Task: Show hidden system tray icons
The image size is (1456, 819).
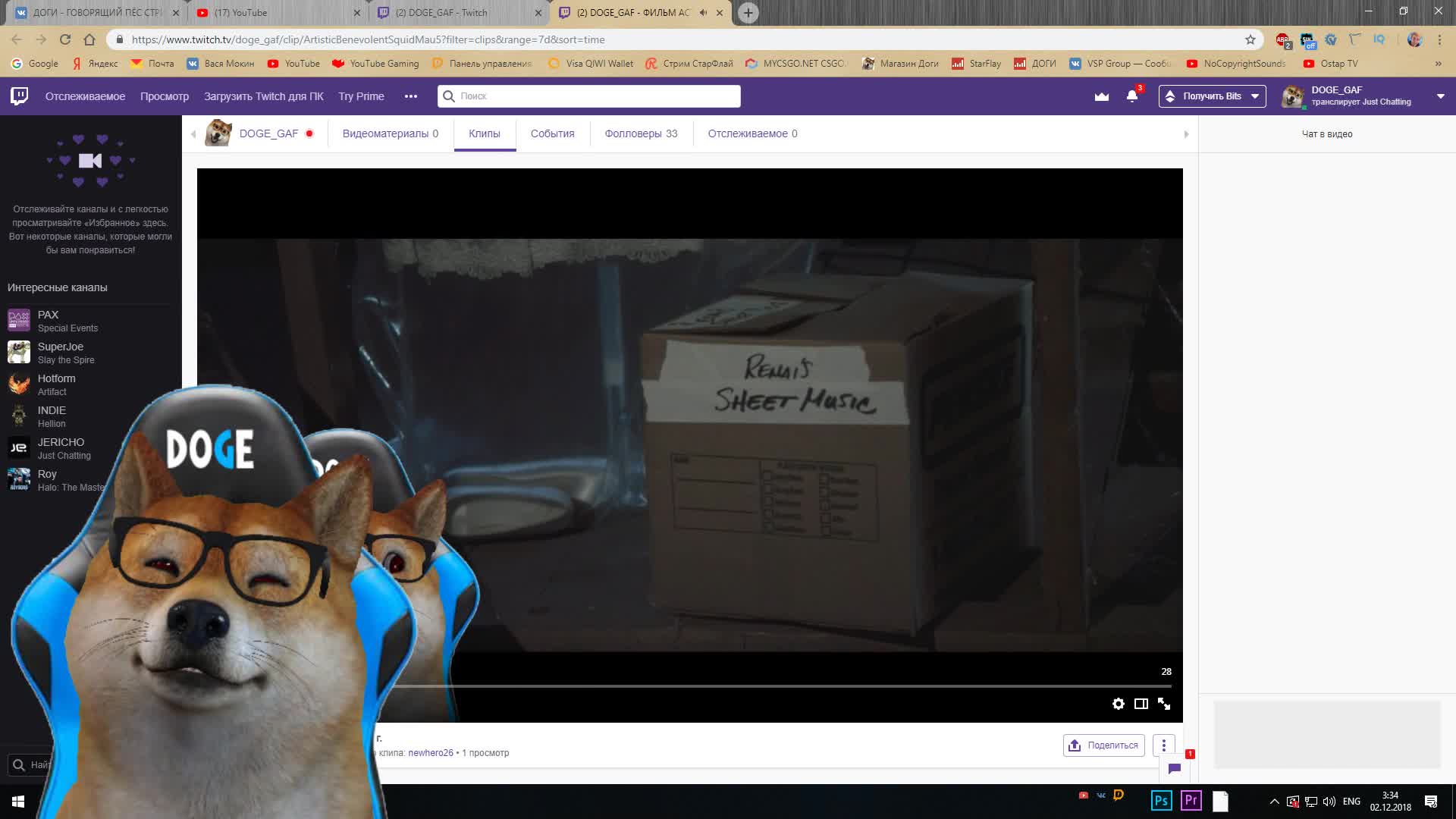Action: [1274, 802]
